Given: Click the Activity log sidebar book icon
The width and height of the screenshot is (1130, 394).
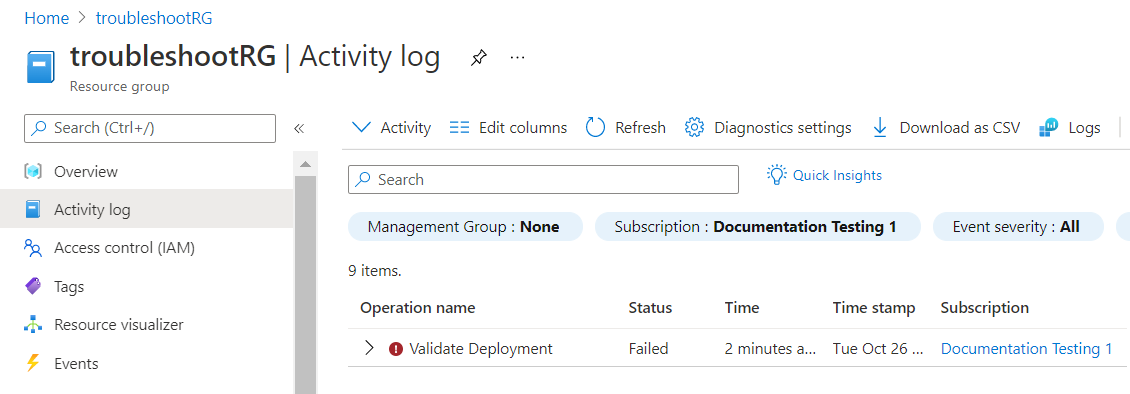Looking at the screenshot, I should [x=33, y=210].
